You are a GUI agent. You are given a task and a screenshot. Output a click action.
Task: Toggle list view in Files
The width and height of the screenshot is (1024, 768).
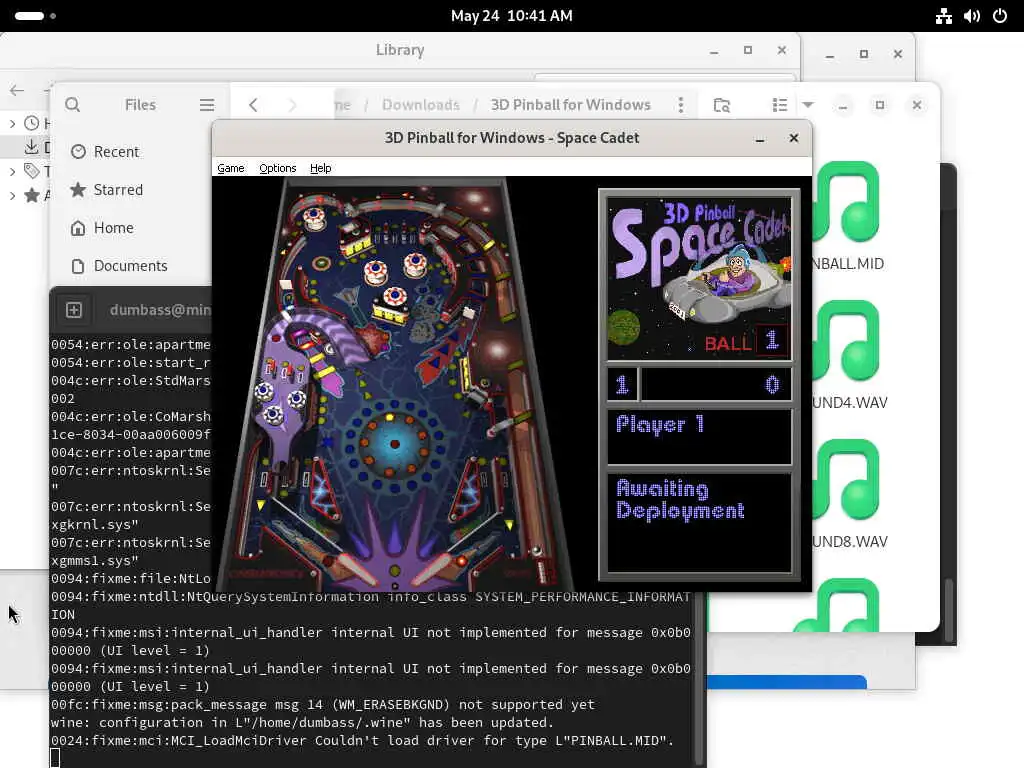click(x=780, y=104)
